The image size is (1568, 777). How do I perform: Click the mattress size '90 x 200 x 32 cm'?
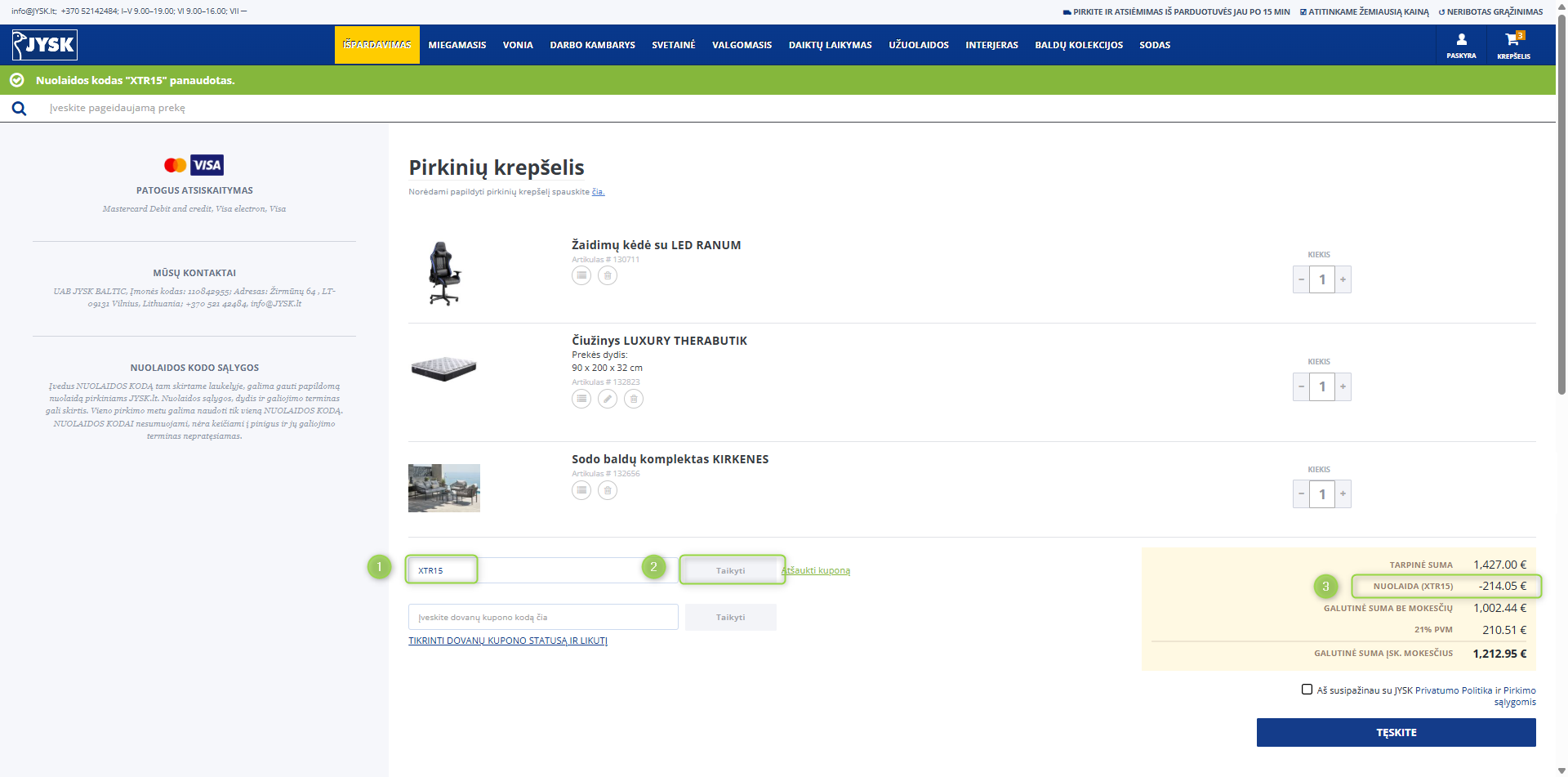tap(607, 368)
